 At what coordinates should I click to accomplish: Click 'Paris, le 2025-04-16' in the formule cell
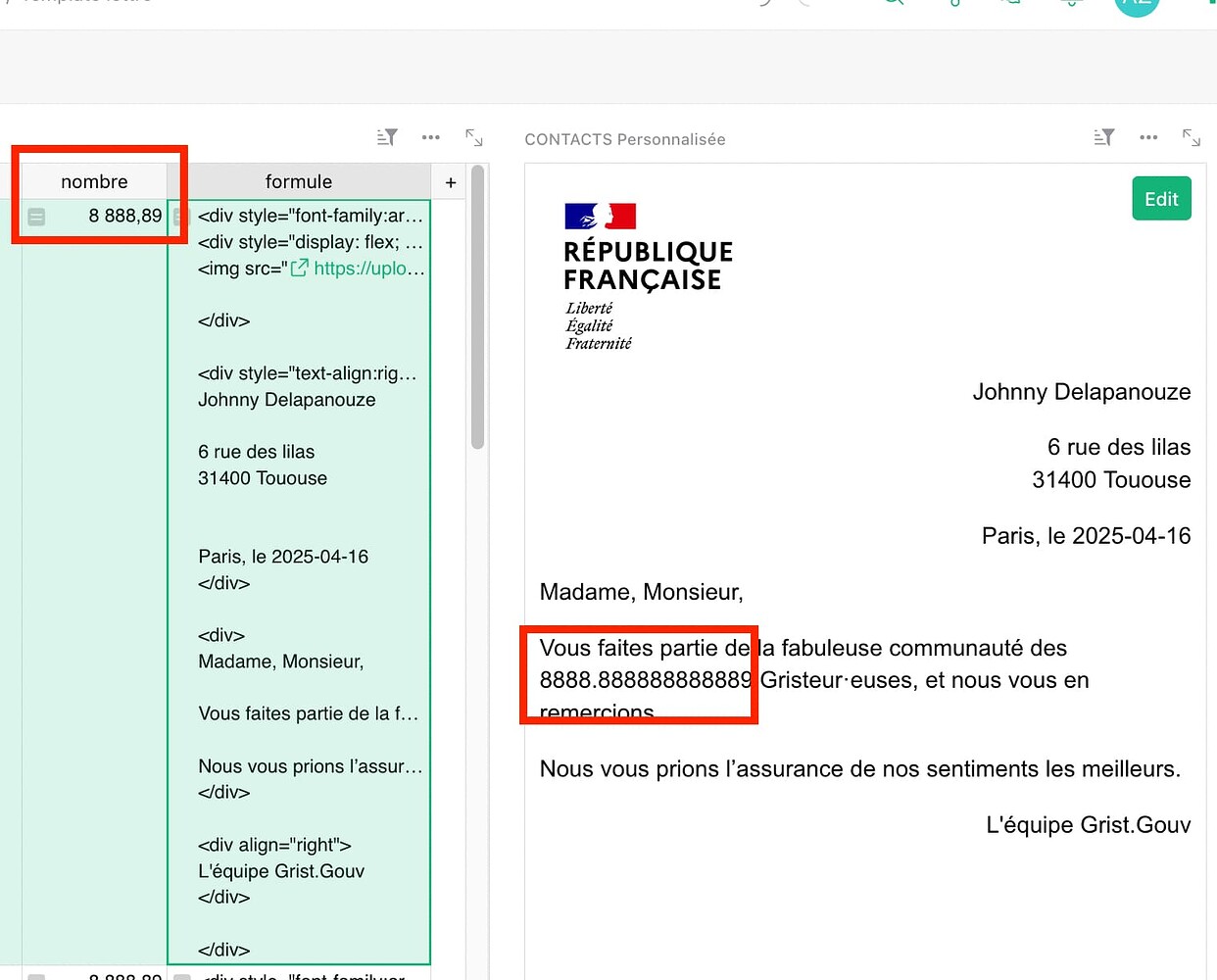coord(283,557)
